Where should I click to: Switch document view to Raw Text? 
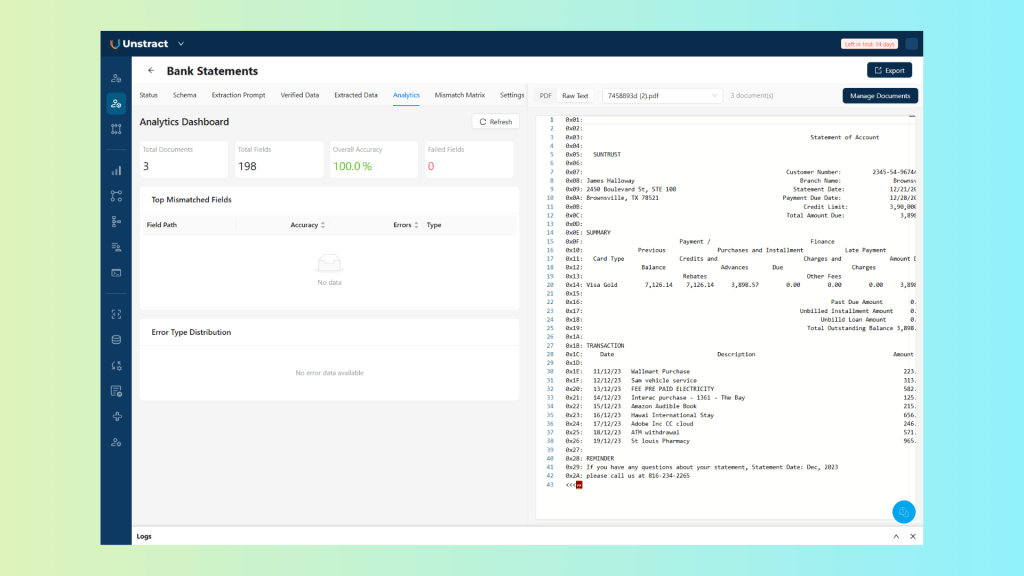tap(575, 96)
